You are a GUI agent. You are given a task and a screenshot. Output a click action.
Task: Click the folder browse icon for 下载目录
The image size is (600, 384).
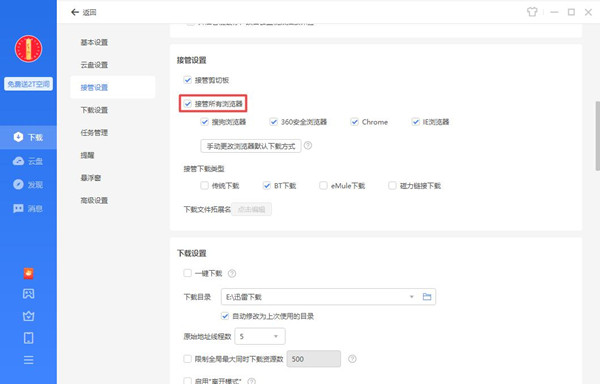coord(427,296)
